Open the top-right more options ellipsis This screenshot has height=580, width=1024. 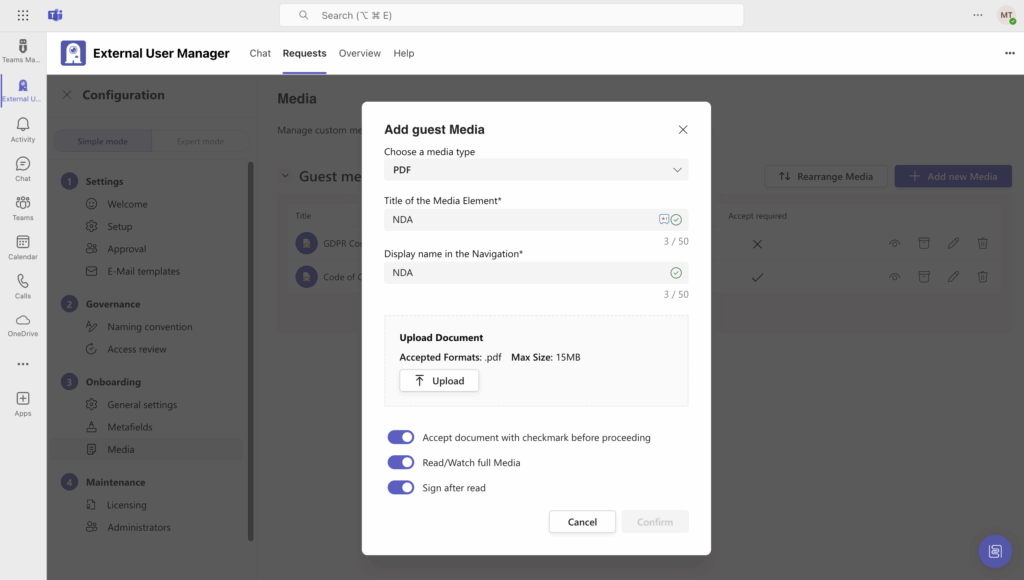1009,53
